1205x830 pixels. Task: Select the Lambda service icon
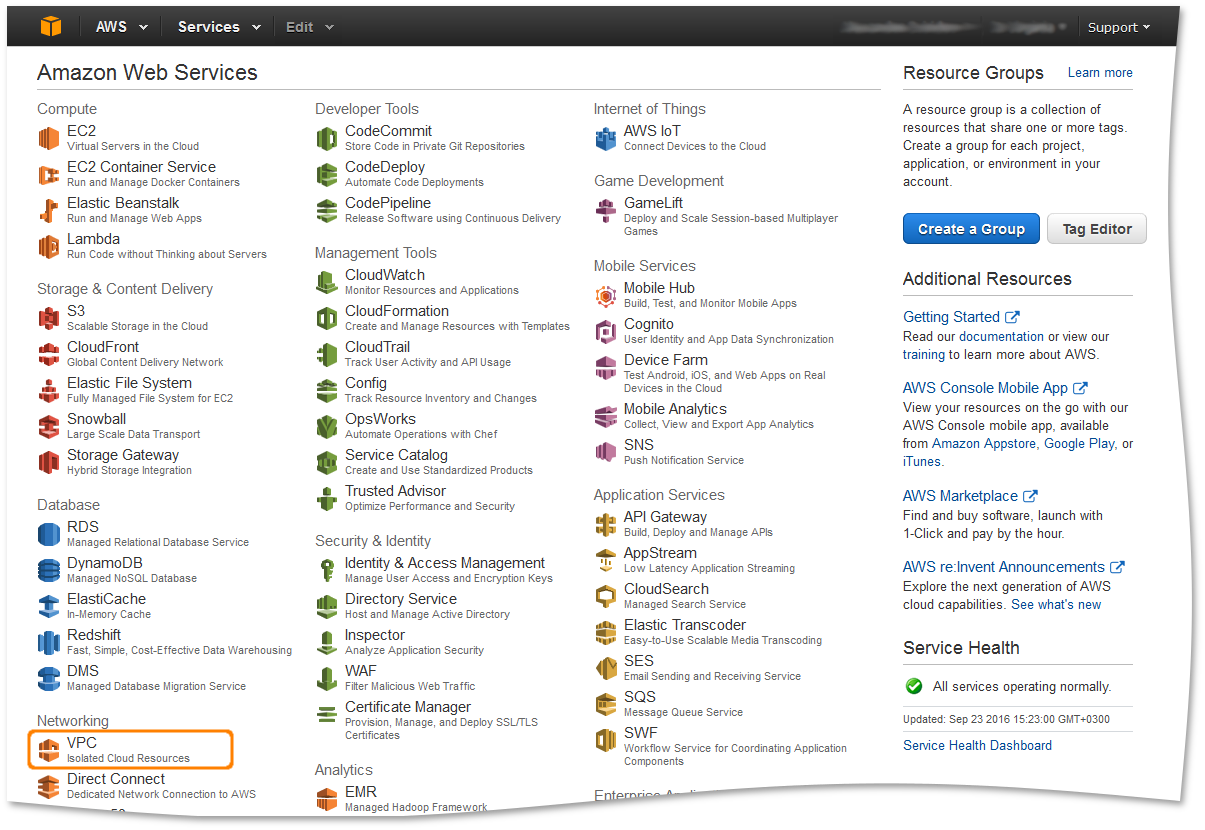[48, 245]
